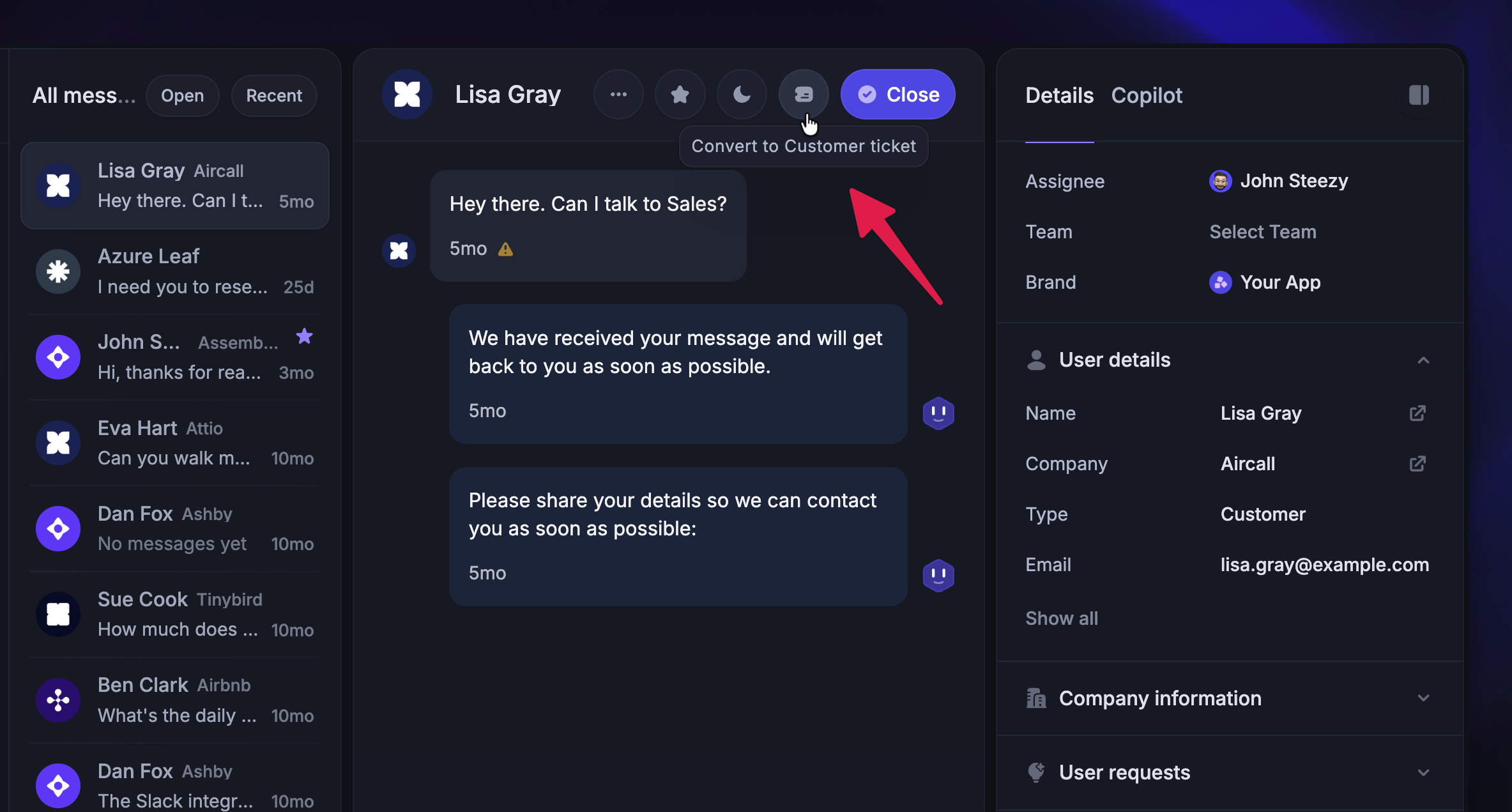Collapse the right sidebar panel icon
Image resolution: width=1512 pixels, height=812 pixels.
tap(1419, 95)
